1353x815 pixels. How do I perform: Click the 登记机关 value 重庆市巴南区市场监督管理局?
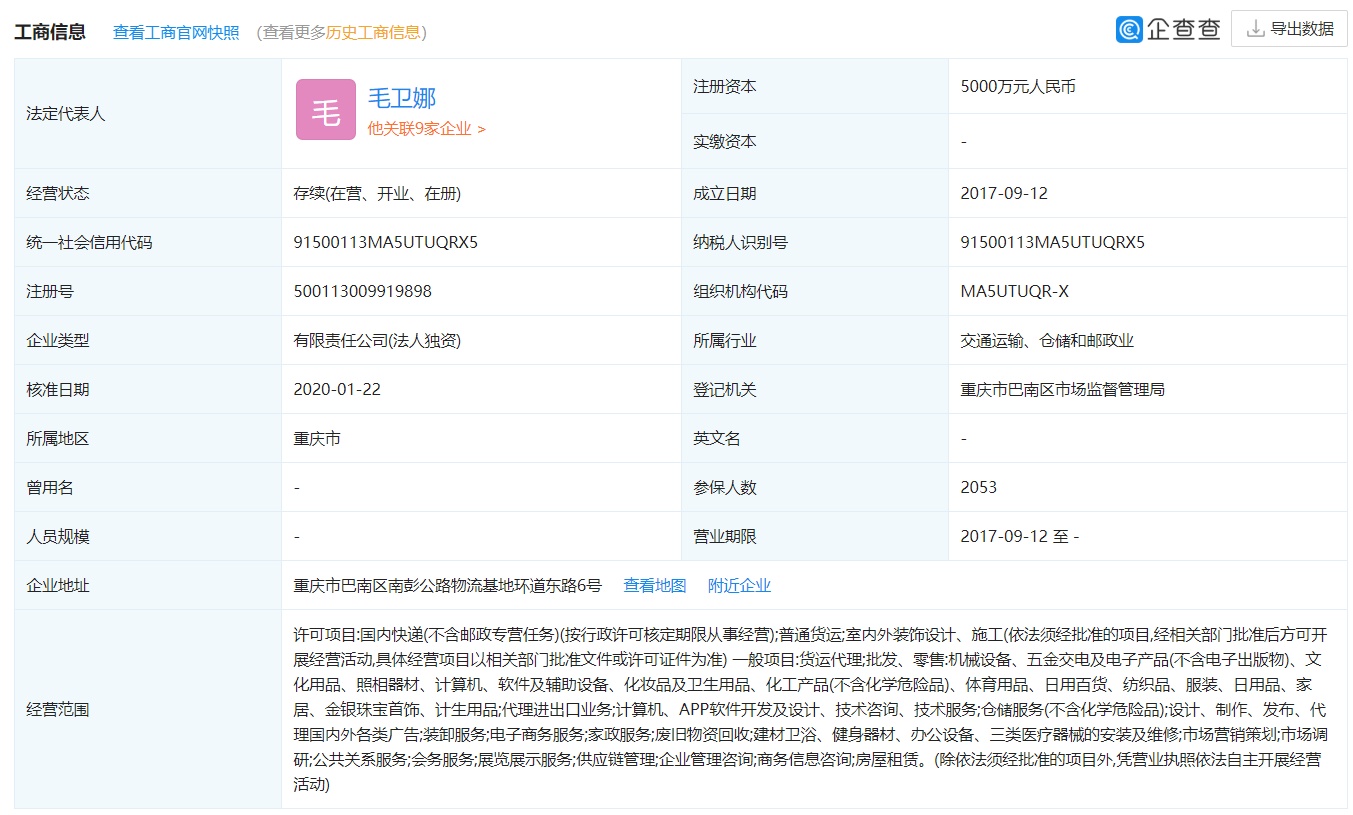pos(1062,390)
